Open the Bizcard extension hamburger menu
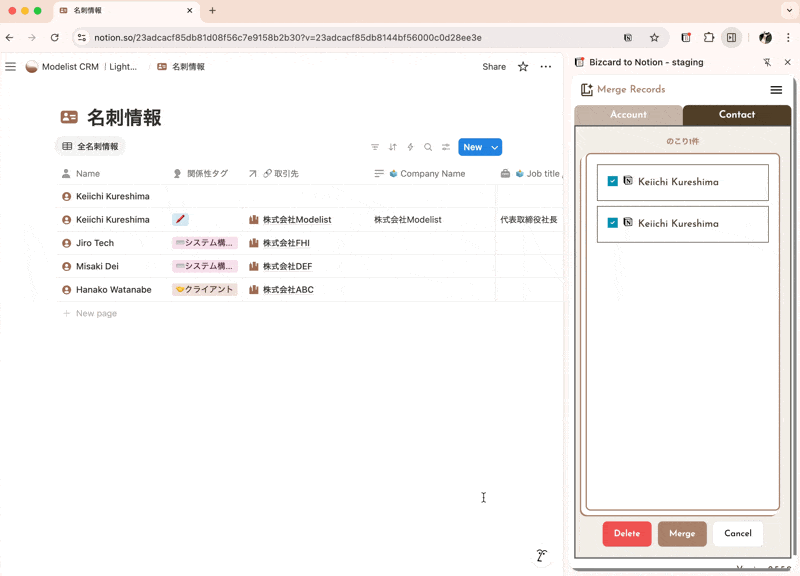 776,90
